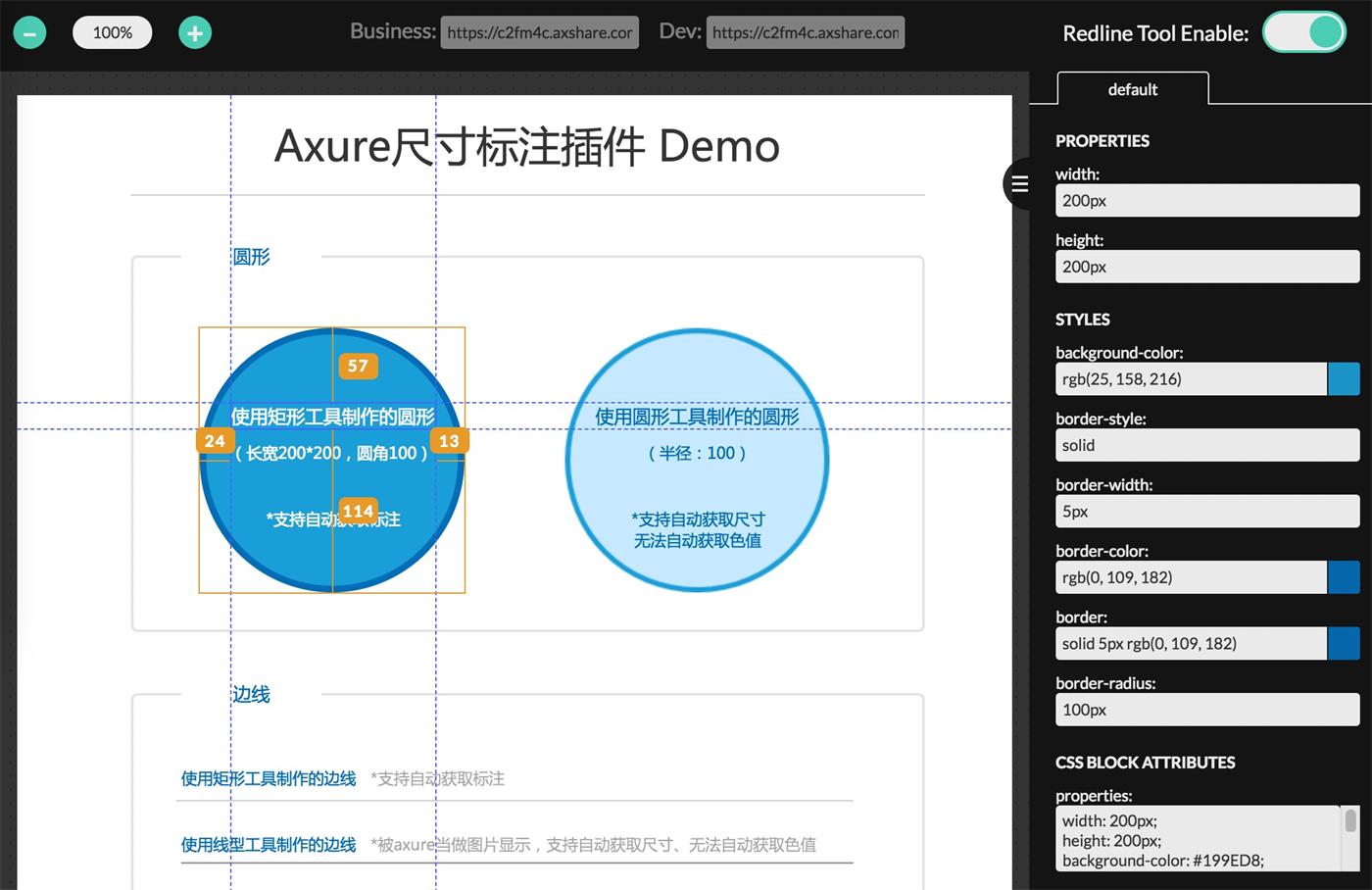Click the orange 24 measurement badge
Image resolution: width=1372 pixels, height=890 pixels.
[215, 441]
